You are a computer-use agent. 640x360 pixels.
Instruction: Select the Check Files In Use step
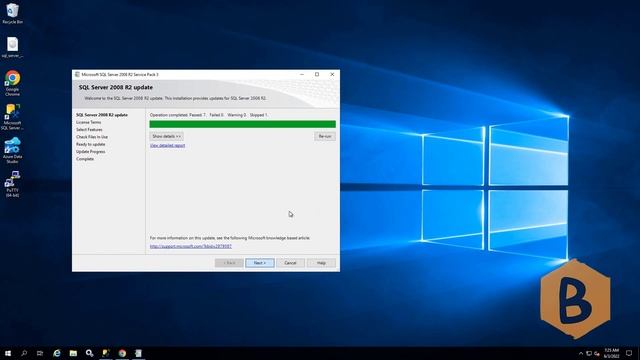coord(92,137)
